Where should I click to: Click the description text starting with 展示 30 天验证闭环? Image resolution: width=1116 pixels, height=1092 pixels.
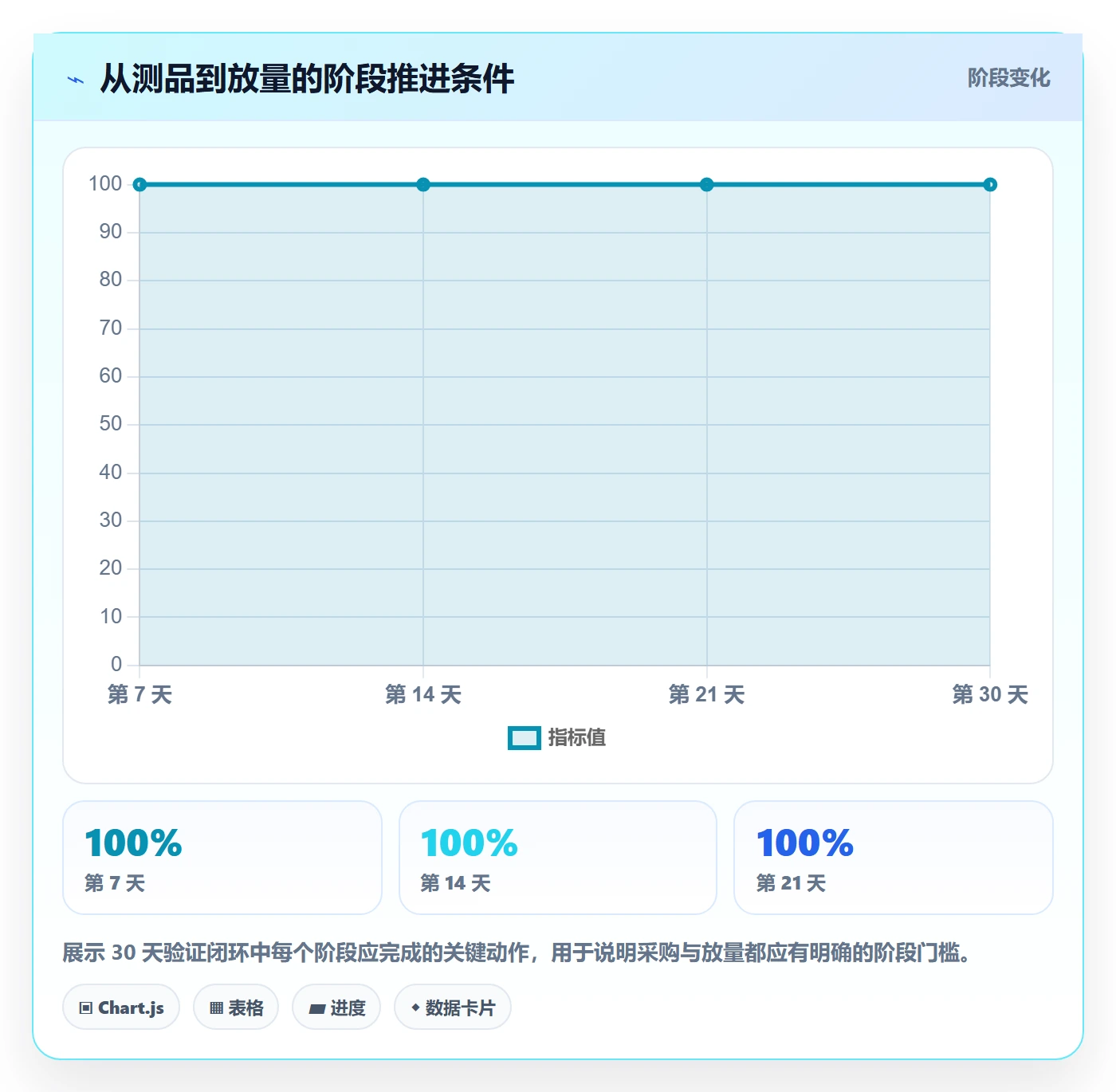coord(517,953)
